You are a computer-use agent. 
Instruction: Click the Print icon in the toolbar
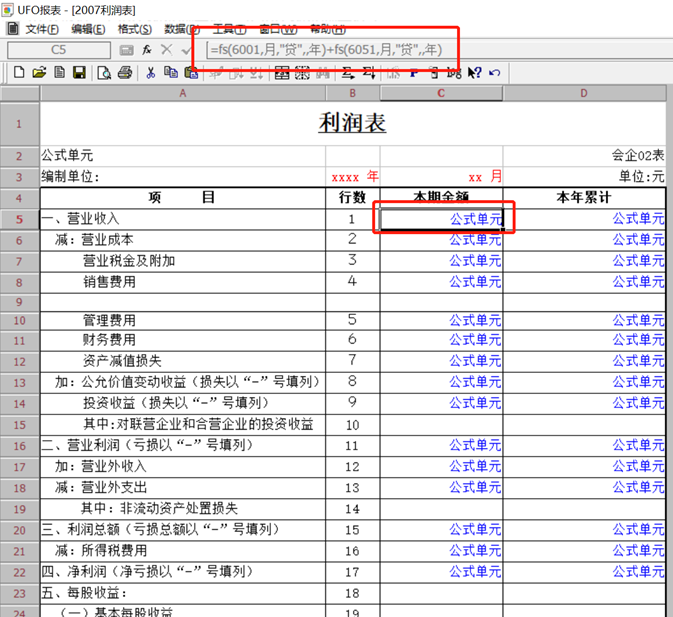[125, 73]
